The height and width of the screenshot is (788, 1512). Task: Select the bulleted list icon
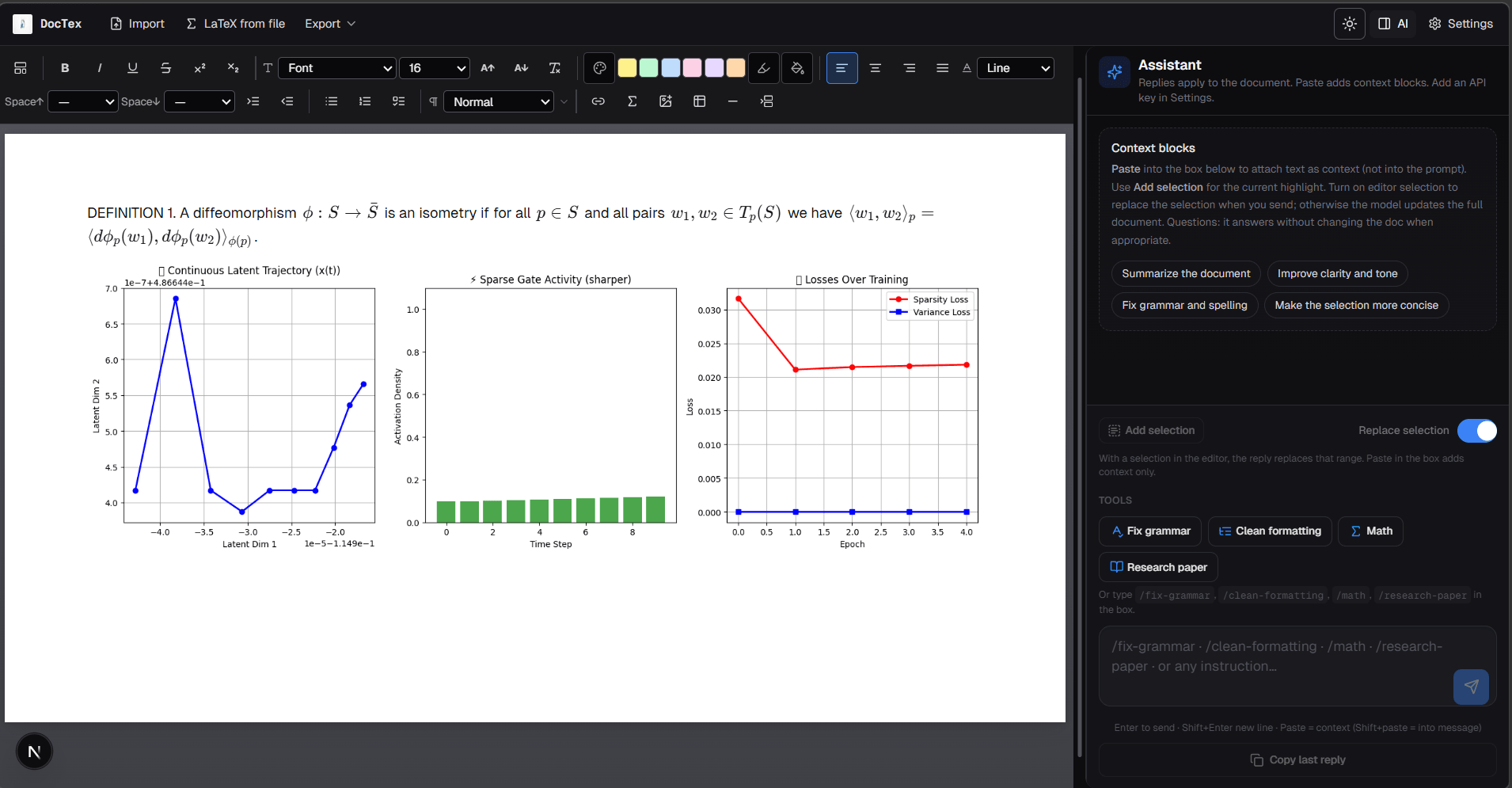pos(331,101)
